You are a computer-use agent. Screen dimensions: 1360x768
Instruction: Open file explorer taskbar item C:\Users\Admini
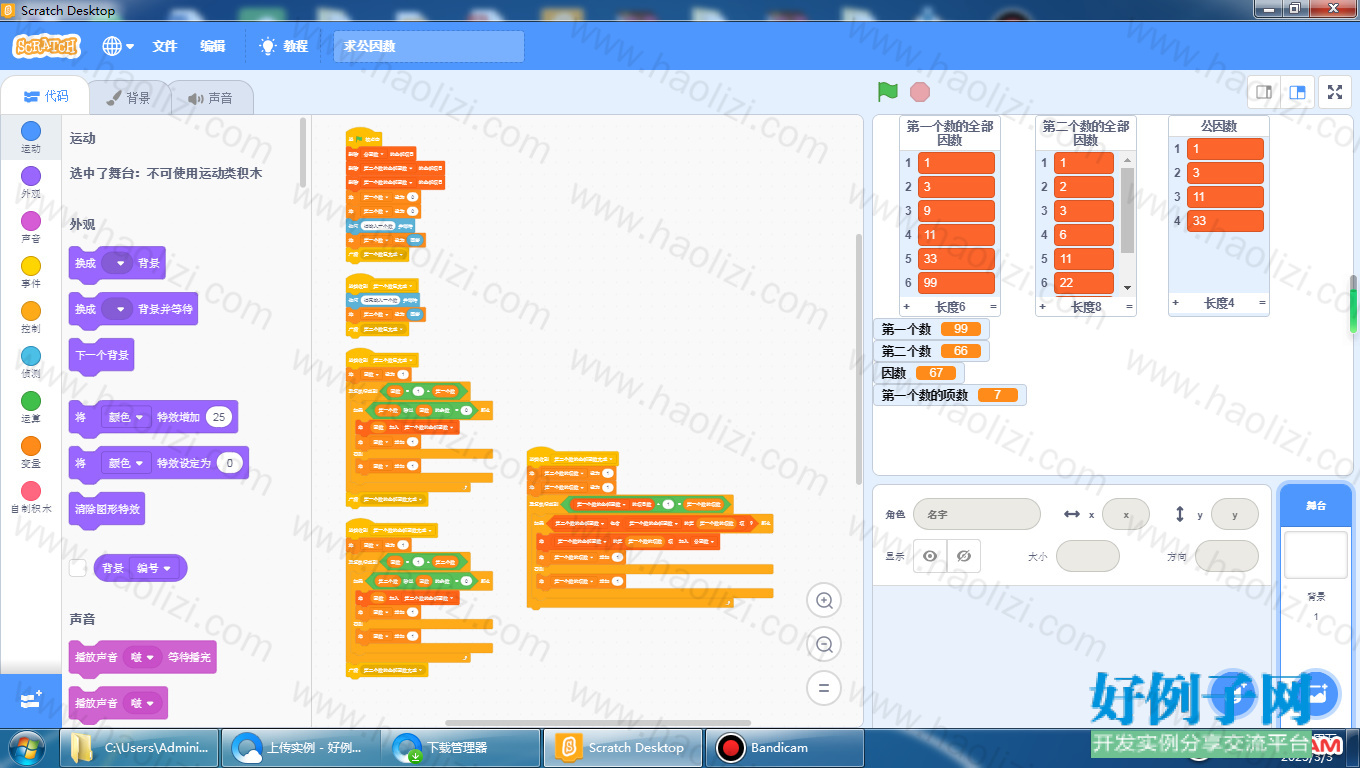point(141,747)
